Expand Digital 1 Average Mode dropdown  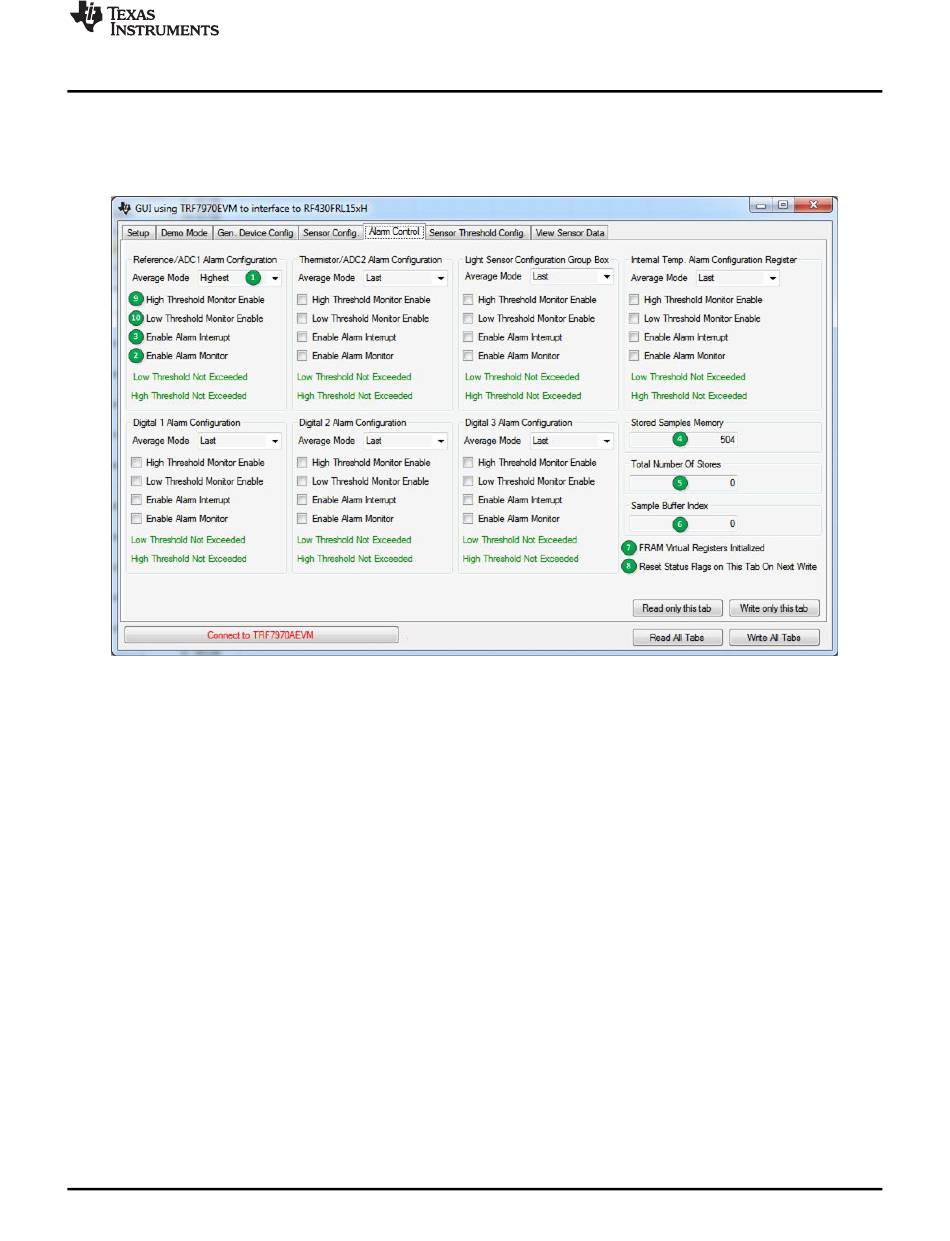point(238,440)
